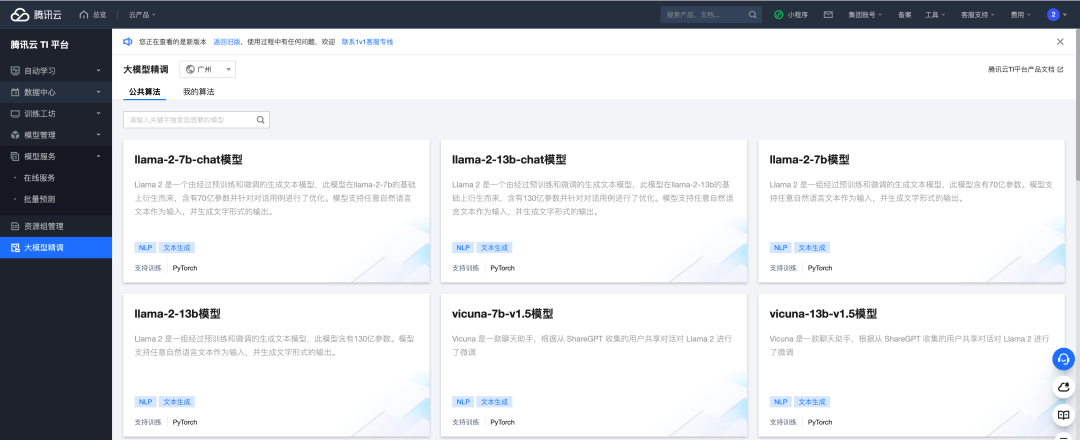The height and width of the screenshot is (440, 1080).
Task: Open the 小程序 mini program icon
Action: pyautogui.click(x=779, y=14)
